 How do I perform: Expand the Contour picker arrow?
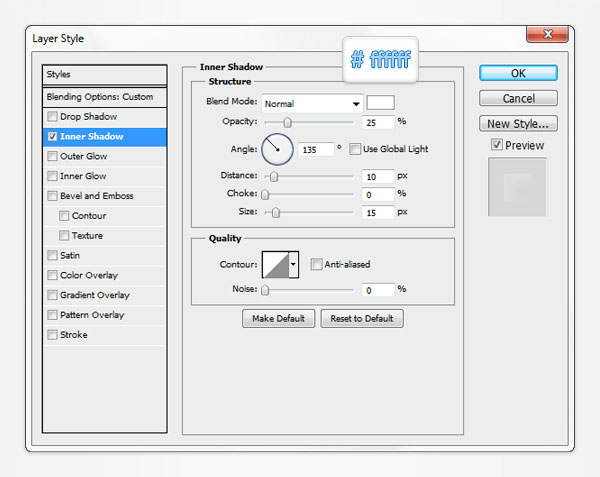pyautogui.click(x=293, y=264)
